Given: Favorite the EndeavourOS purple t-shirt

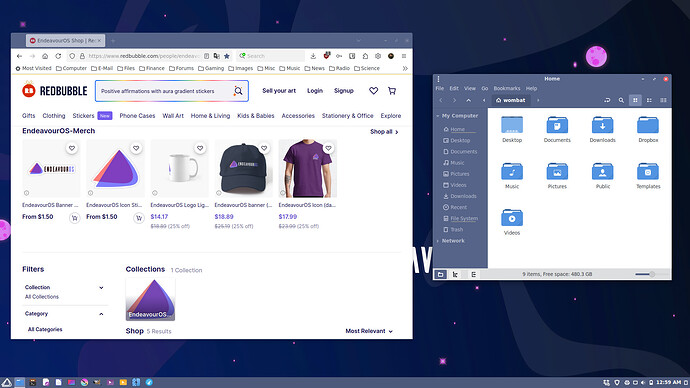Looking at the screenshot, I should (x=328, y=148).
